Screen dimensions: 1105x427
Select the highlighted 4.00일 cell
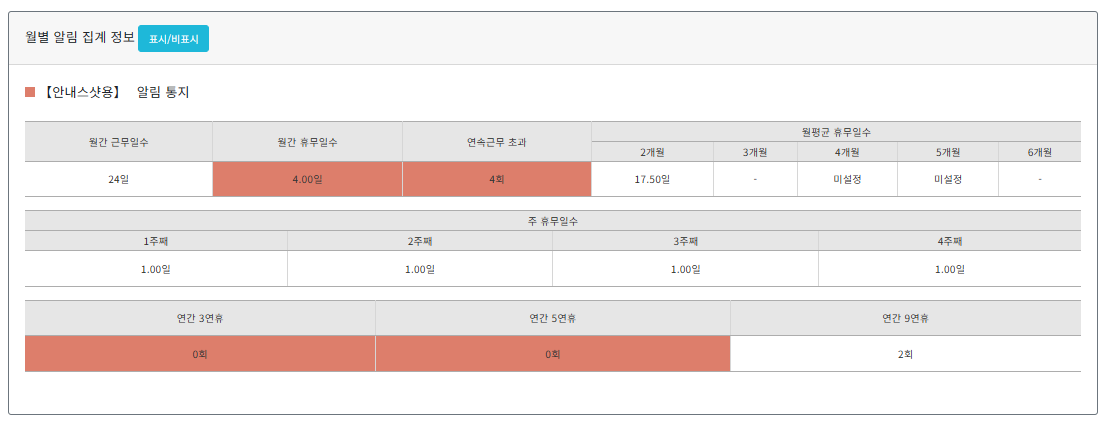(307, 179)
